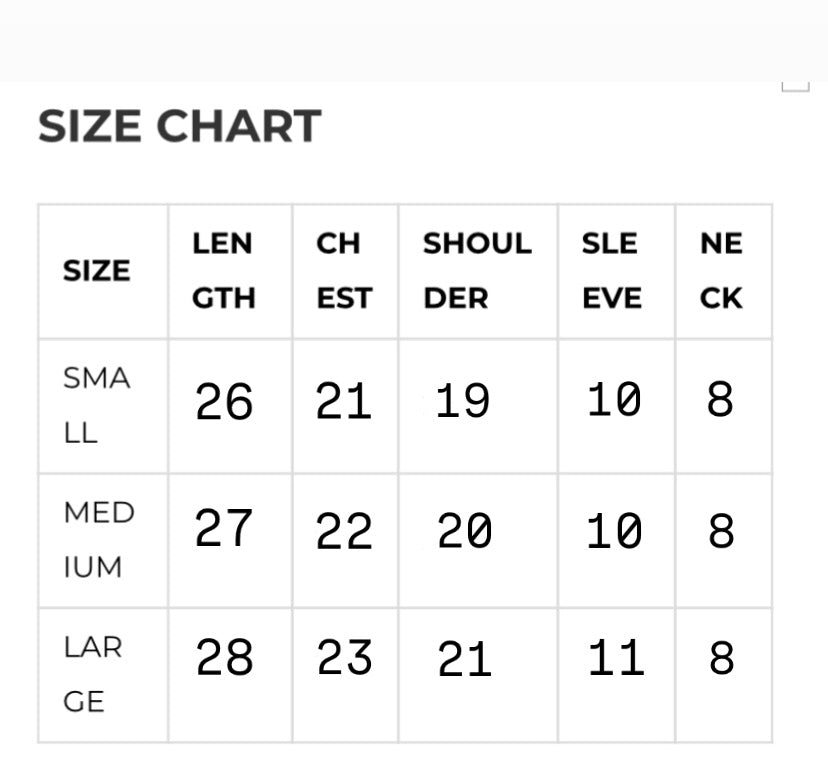This screenshot has height=761, width=828.
Task: Click the SMALL size row label
Action: pos(97,406)
